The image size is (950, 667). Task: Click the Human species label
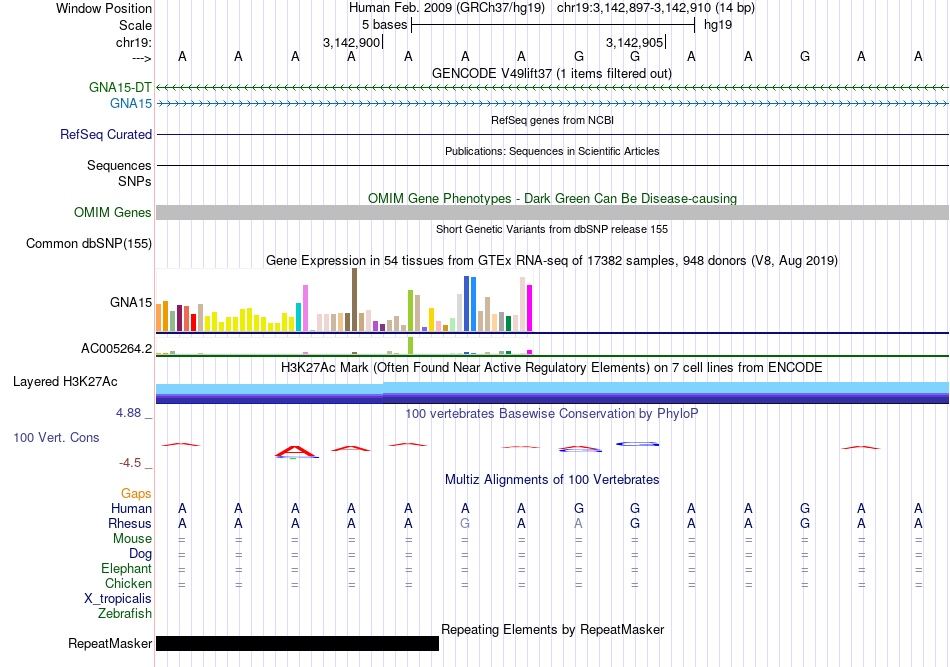coord(131,508)
